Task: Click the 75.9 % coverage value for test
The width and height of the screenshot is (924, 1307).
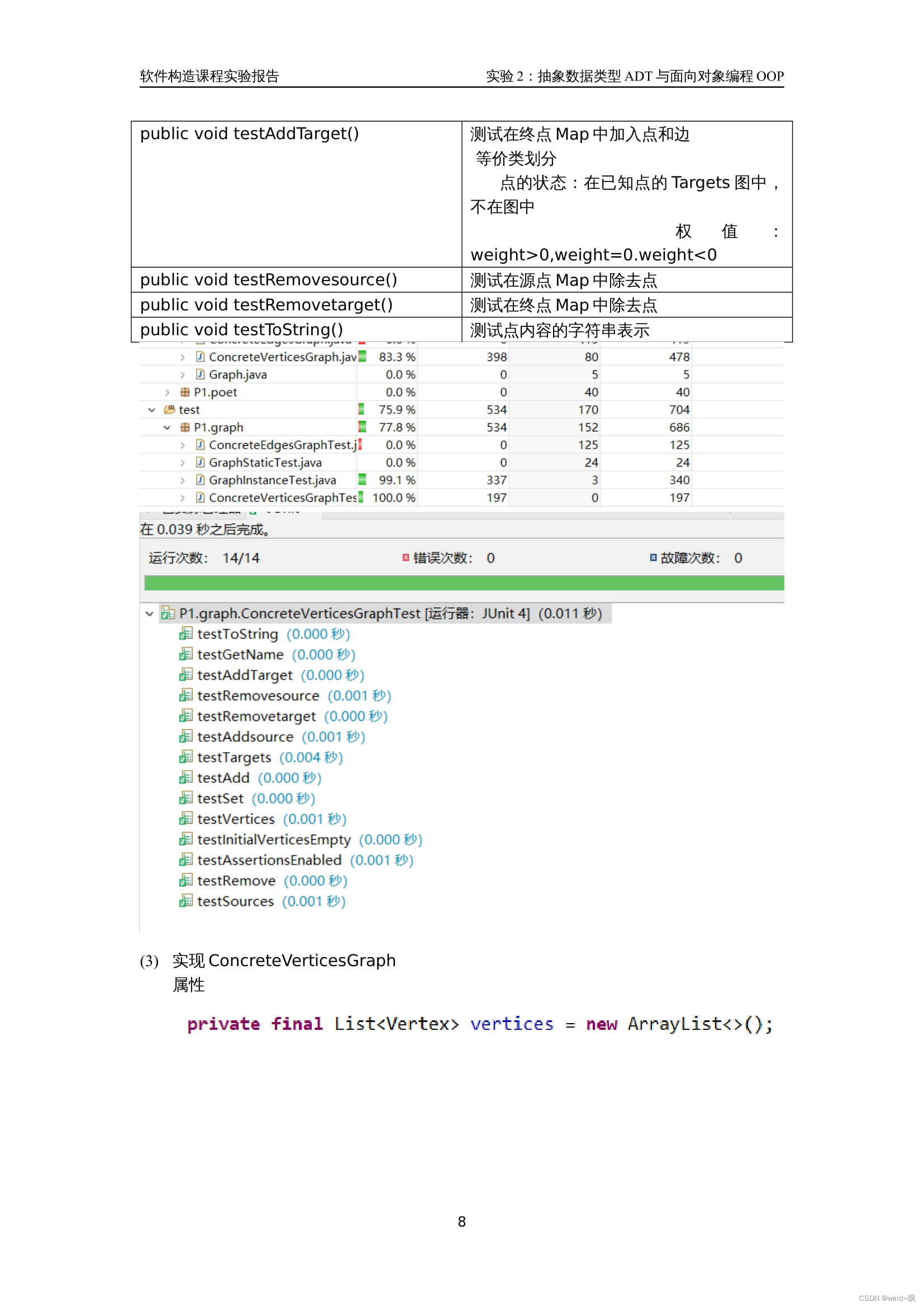Action: (397, 410)
